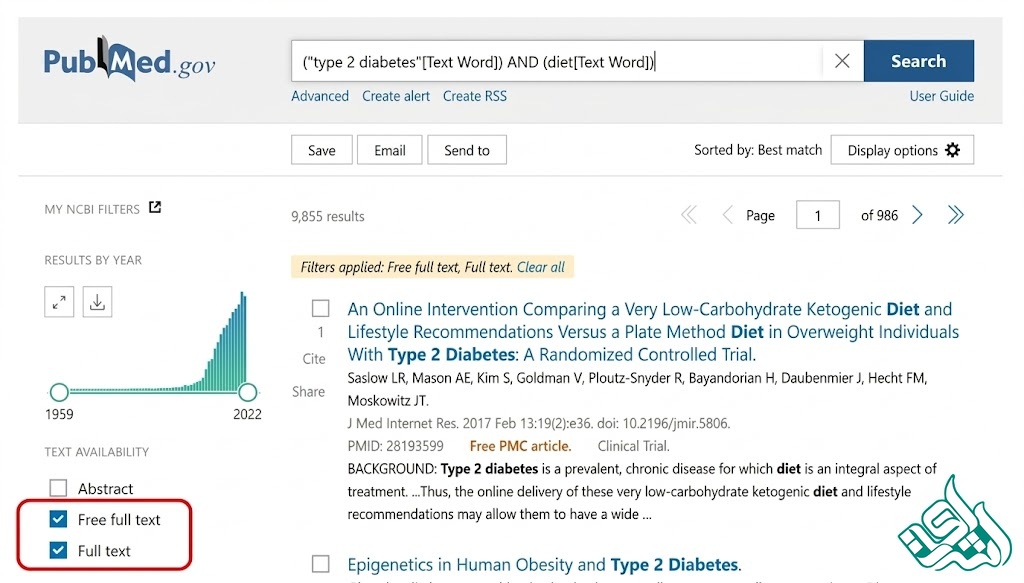Click the page number input field

tap(818, 215)
